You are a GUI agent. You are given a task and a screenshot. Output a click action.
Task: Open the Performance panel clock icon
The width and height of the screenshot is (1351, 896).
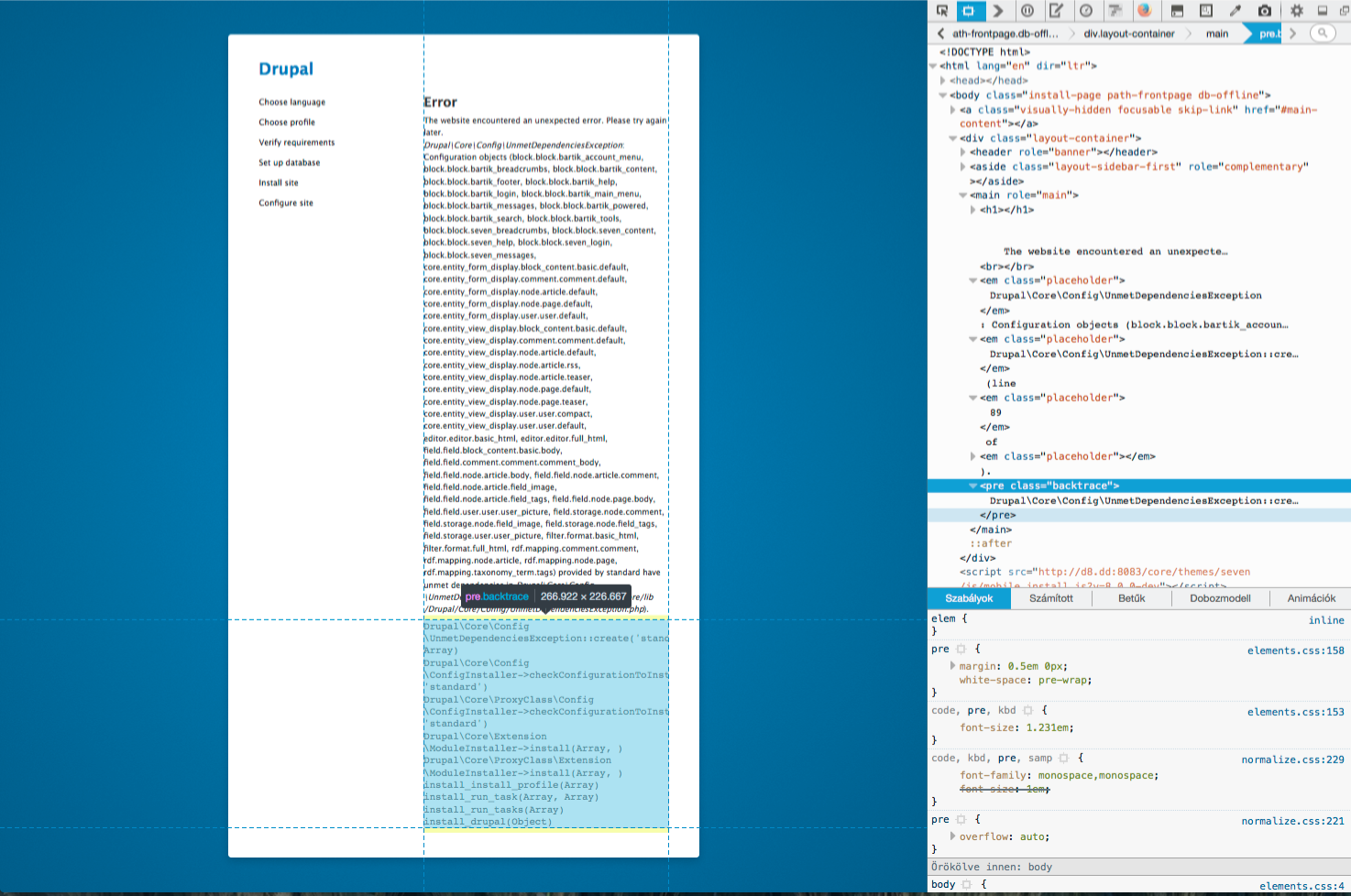[x=1086, y=11]
